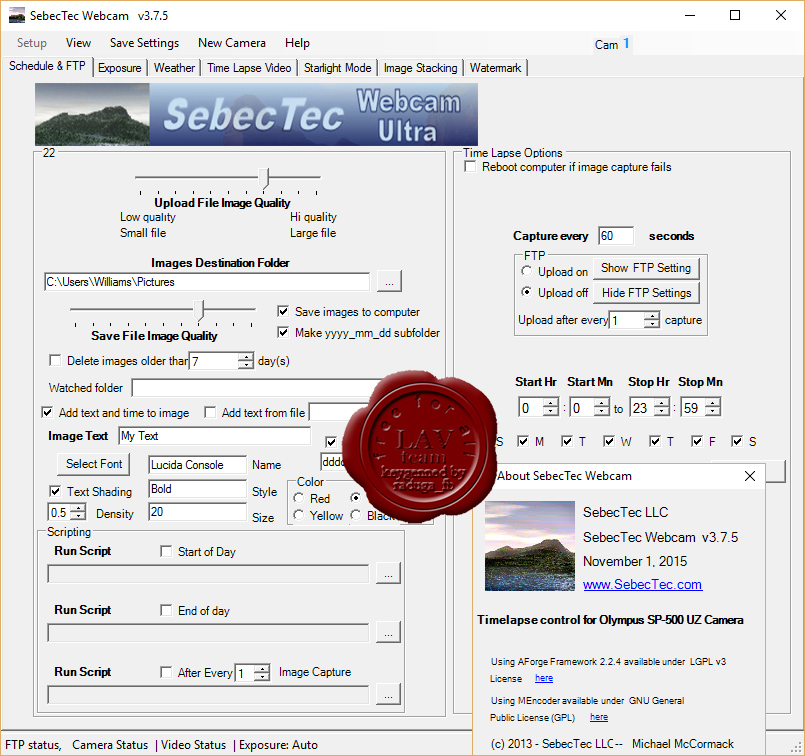Viewport: 805px width, 756px height.
Task: Uncheck Add text and time to image
Action: [x=47, y=412]
